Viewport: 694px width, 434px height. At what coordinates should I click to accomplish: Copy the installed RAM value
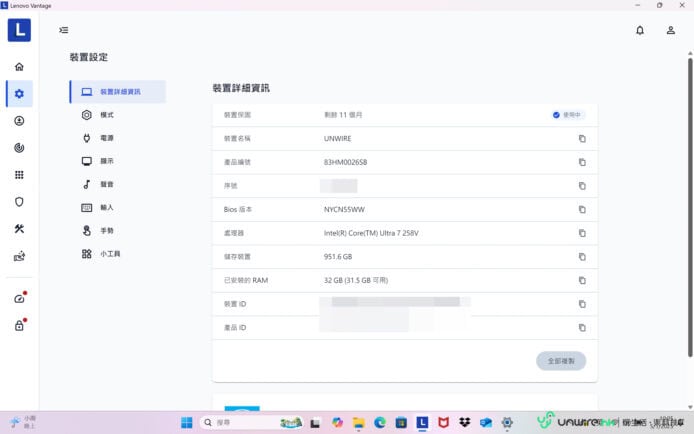click(x=582, y=280)
